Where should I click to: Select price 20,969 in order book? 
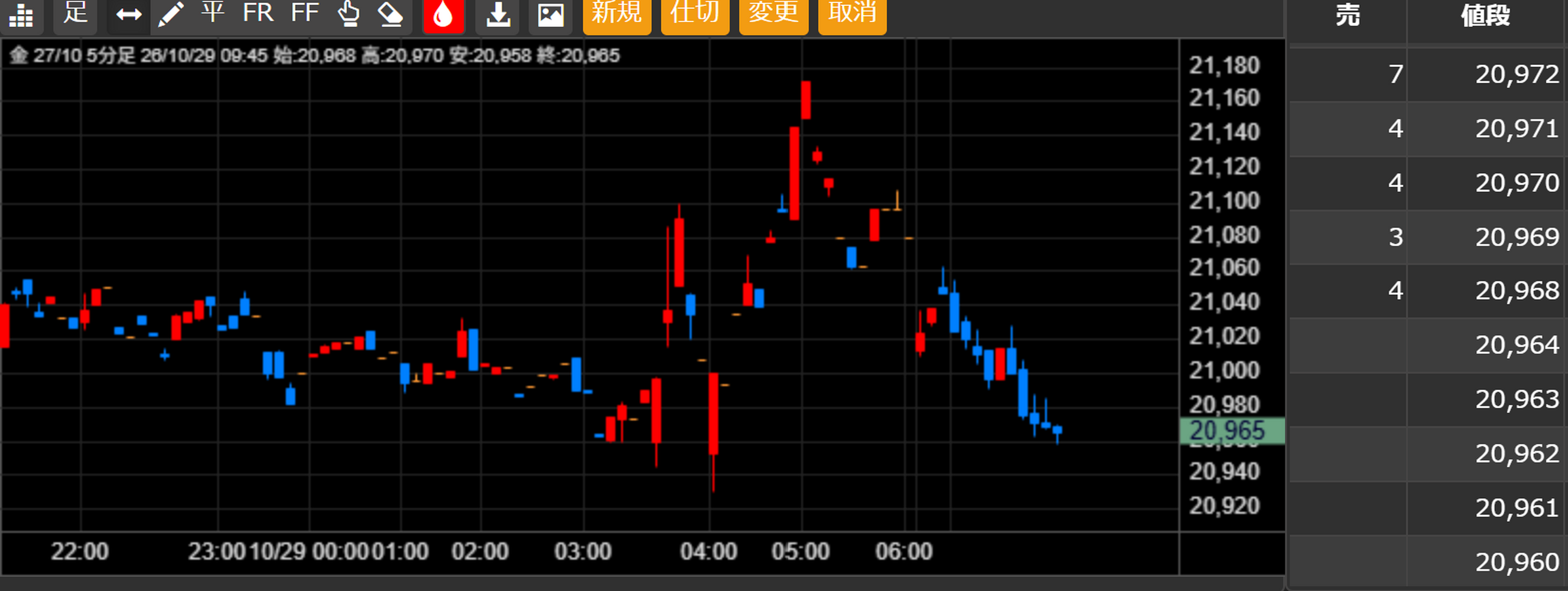[x=1517, y=238]
